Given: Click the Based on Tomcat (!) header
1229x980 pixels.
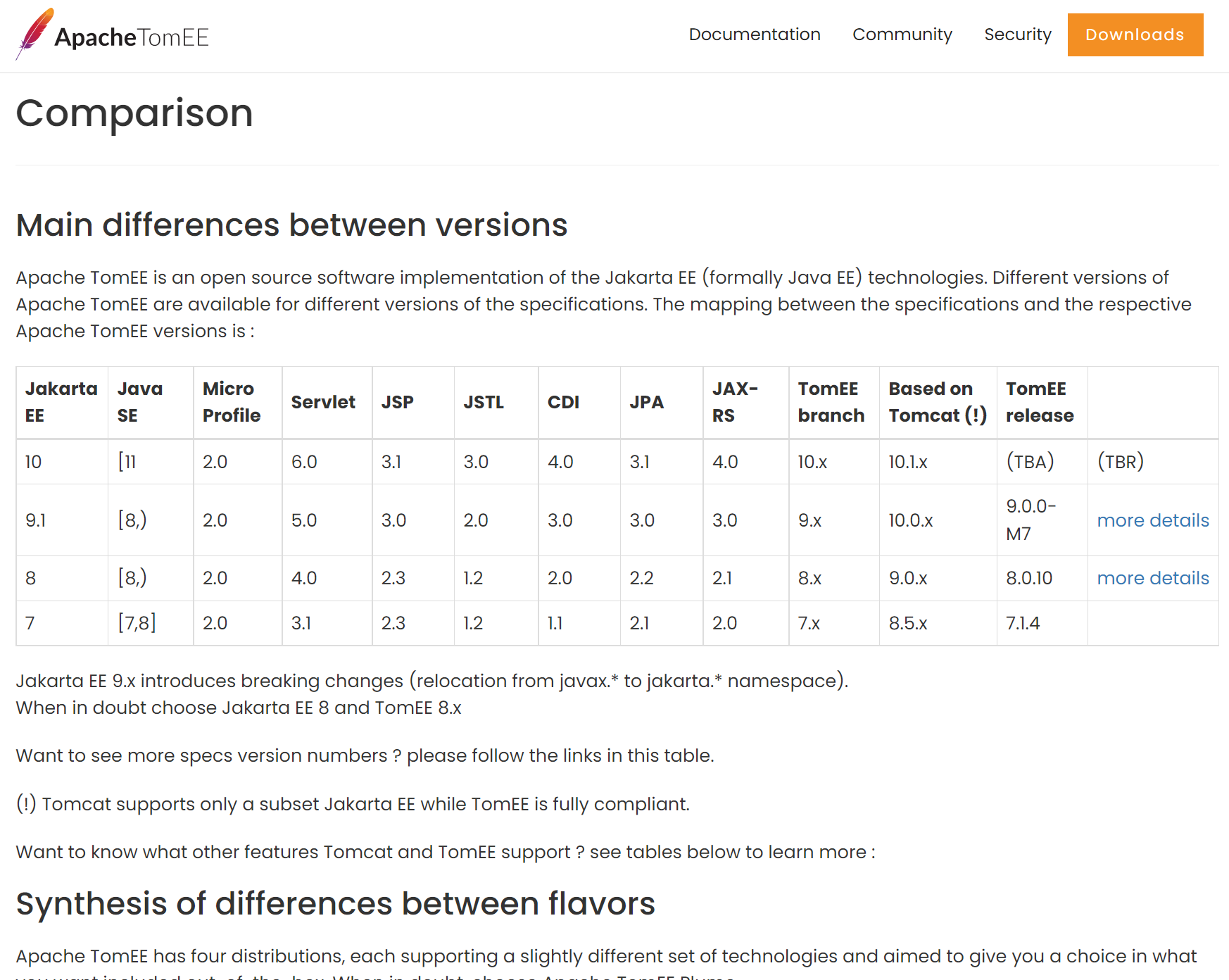Looking at the screenshot, I should click(938, 402).
